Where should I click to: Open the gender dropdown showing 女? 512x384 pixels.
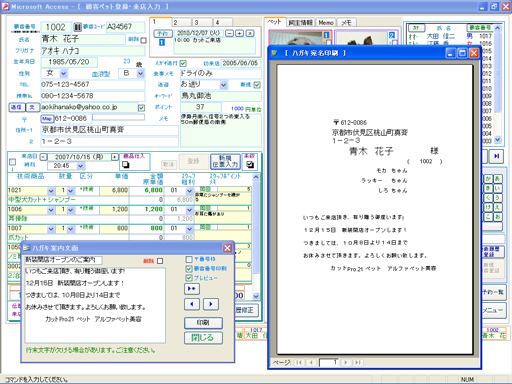(x=64, y=73)
